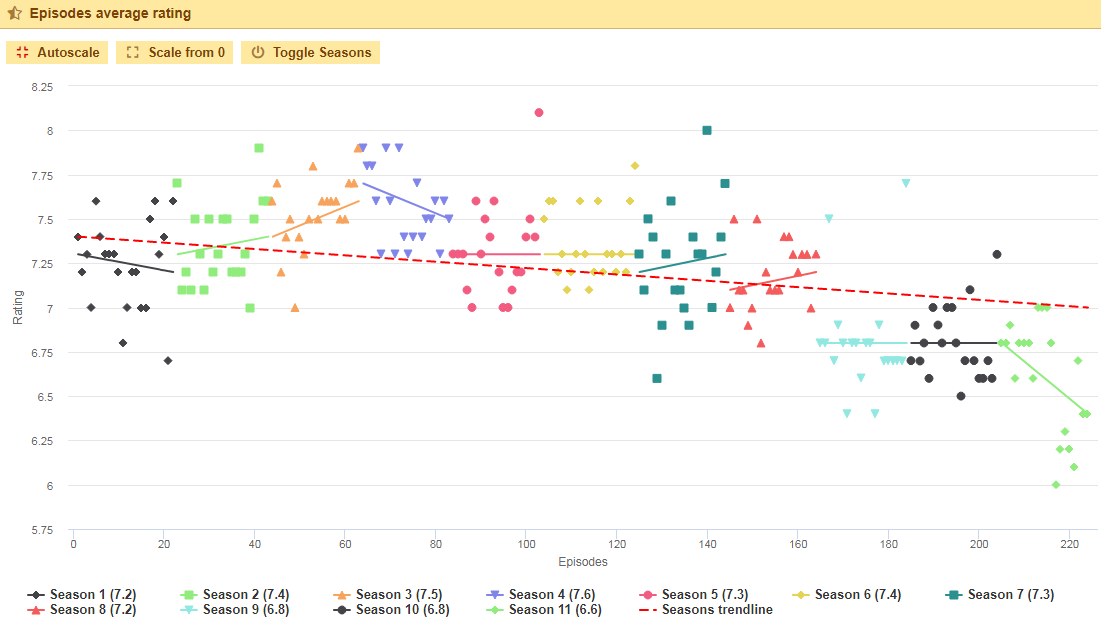Toggle Season 4 (7.6) in the legend
The width and height of the screenshot is (1101, 628).
pos(541,595)
